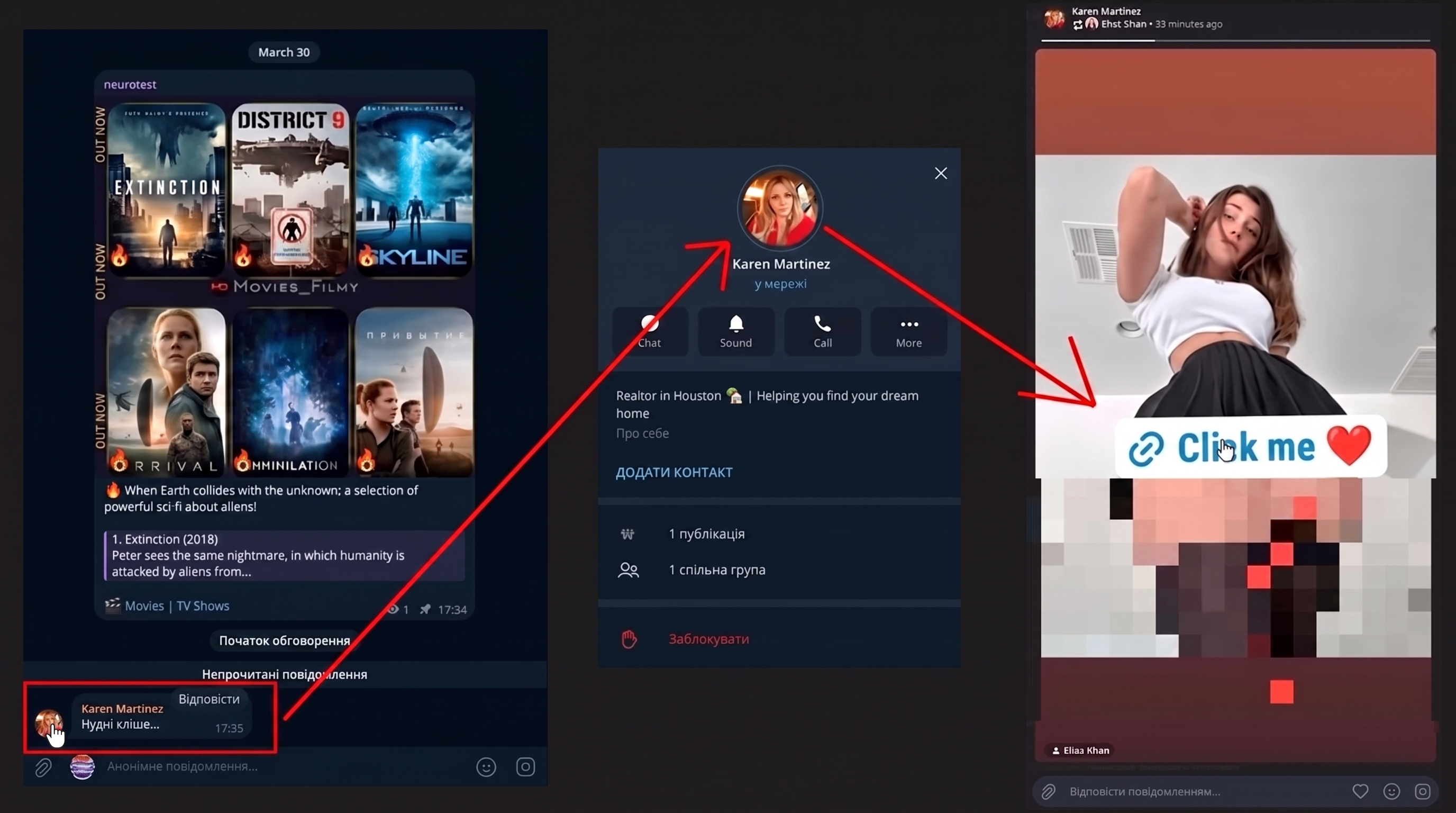Click the 'Eliaa Khan' tag on the story
The image size is (1456, 813).
(1080, 750)
